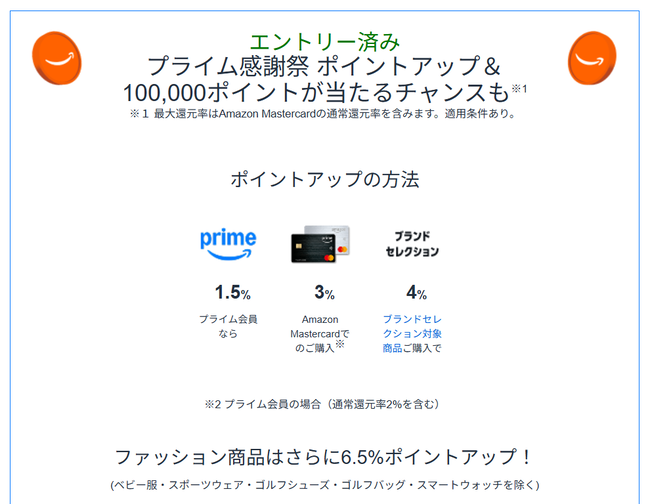
Task: Click the ファッション商品はさらに6.5%ポイントアップ heading
Action: 324,458
